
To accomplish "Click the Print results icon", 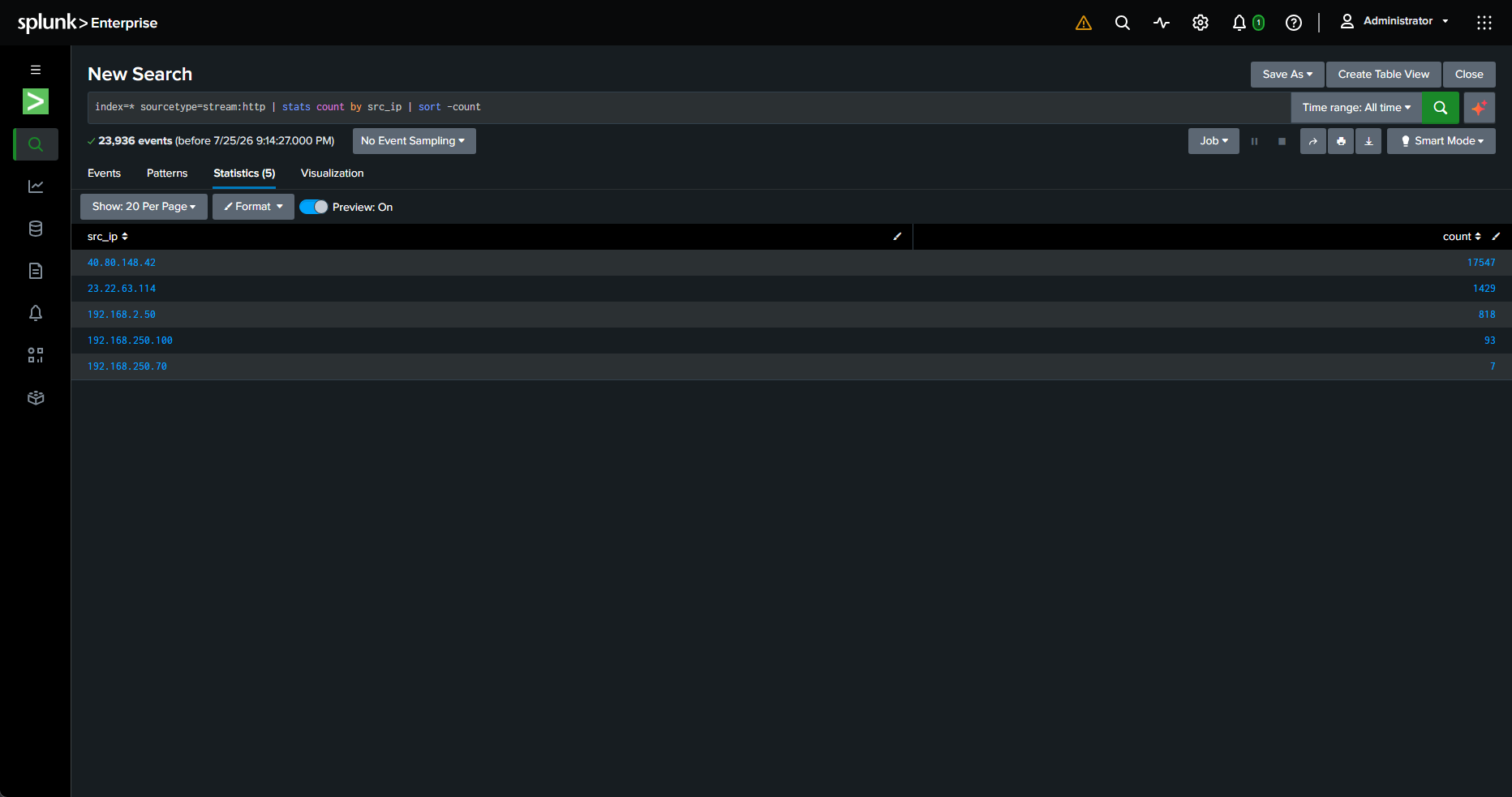I will (x=1341, y=141).
